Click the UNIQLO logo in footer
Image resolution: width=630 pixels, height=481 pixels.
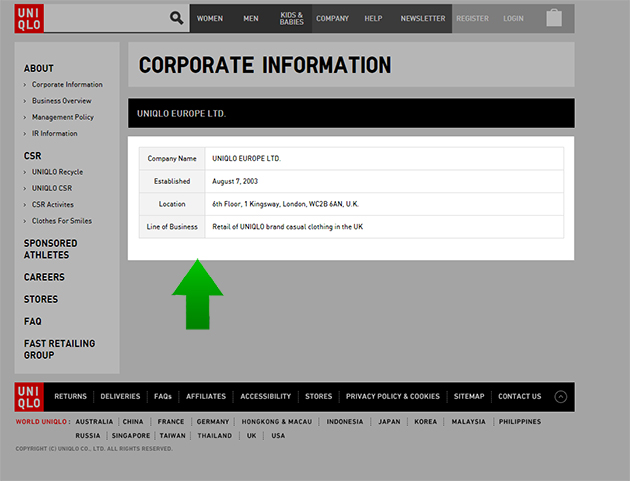[x=29, y=397]
